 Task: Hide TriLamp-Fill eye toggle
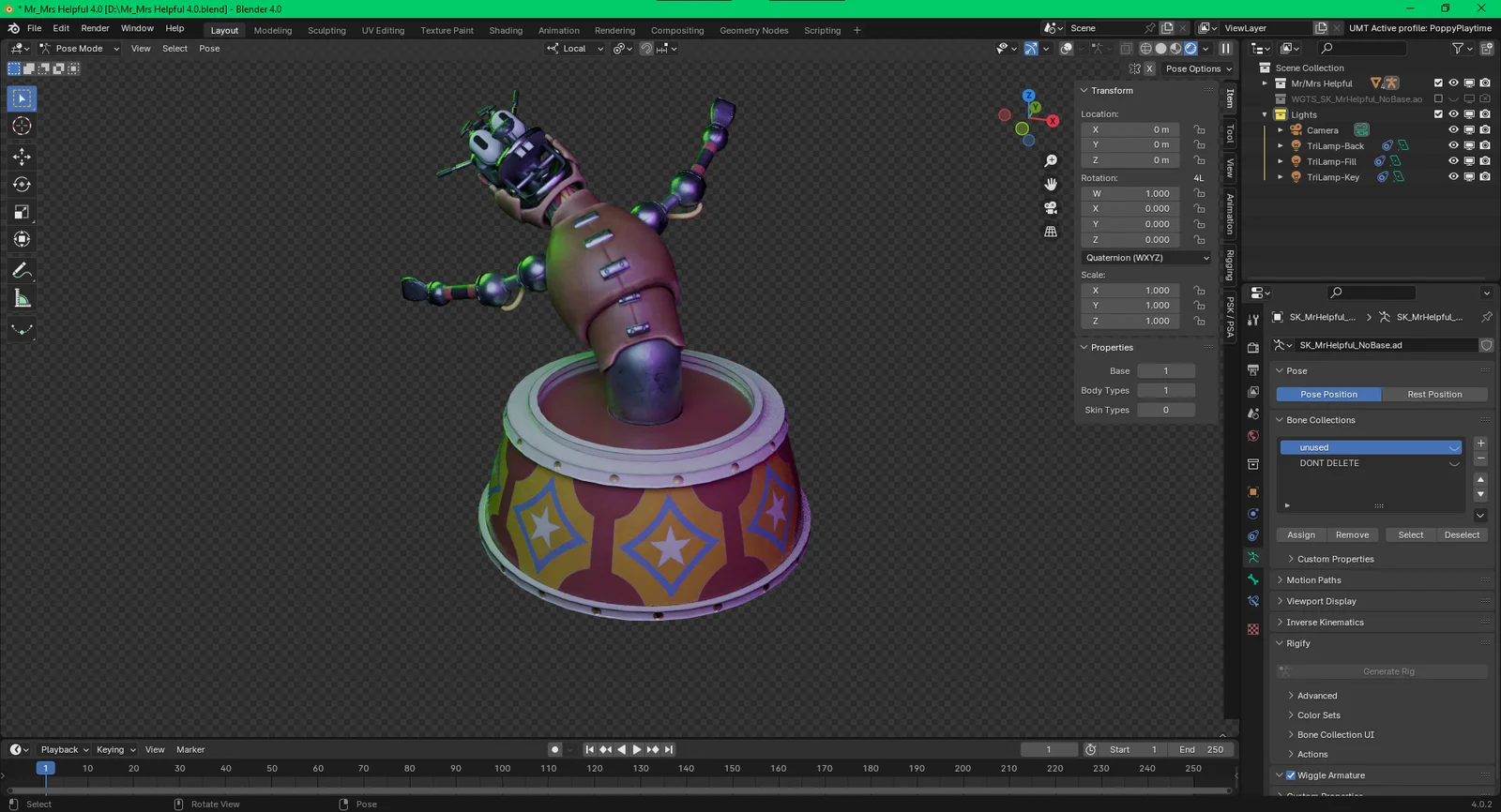1453,161
